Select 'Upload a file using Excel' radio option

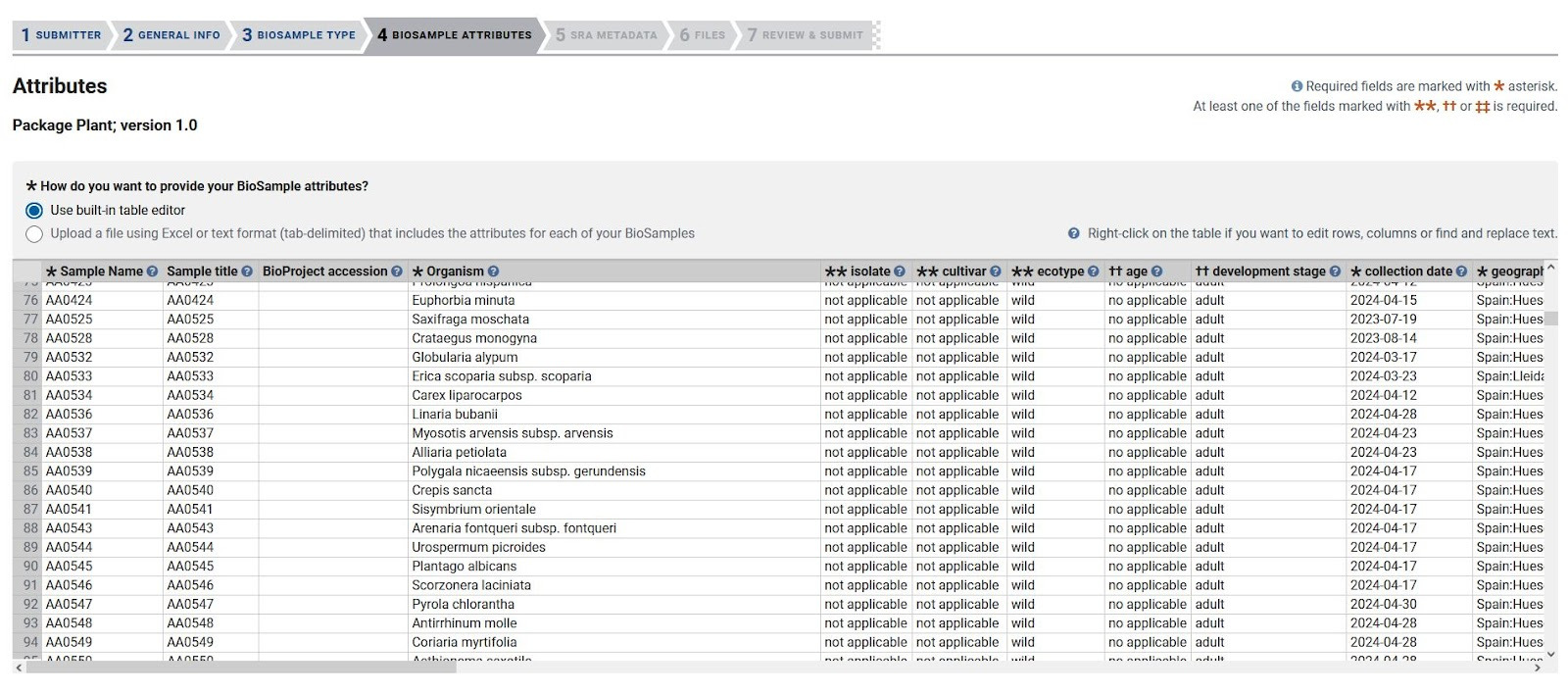click(x=34, y=234)
